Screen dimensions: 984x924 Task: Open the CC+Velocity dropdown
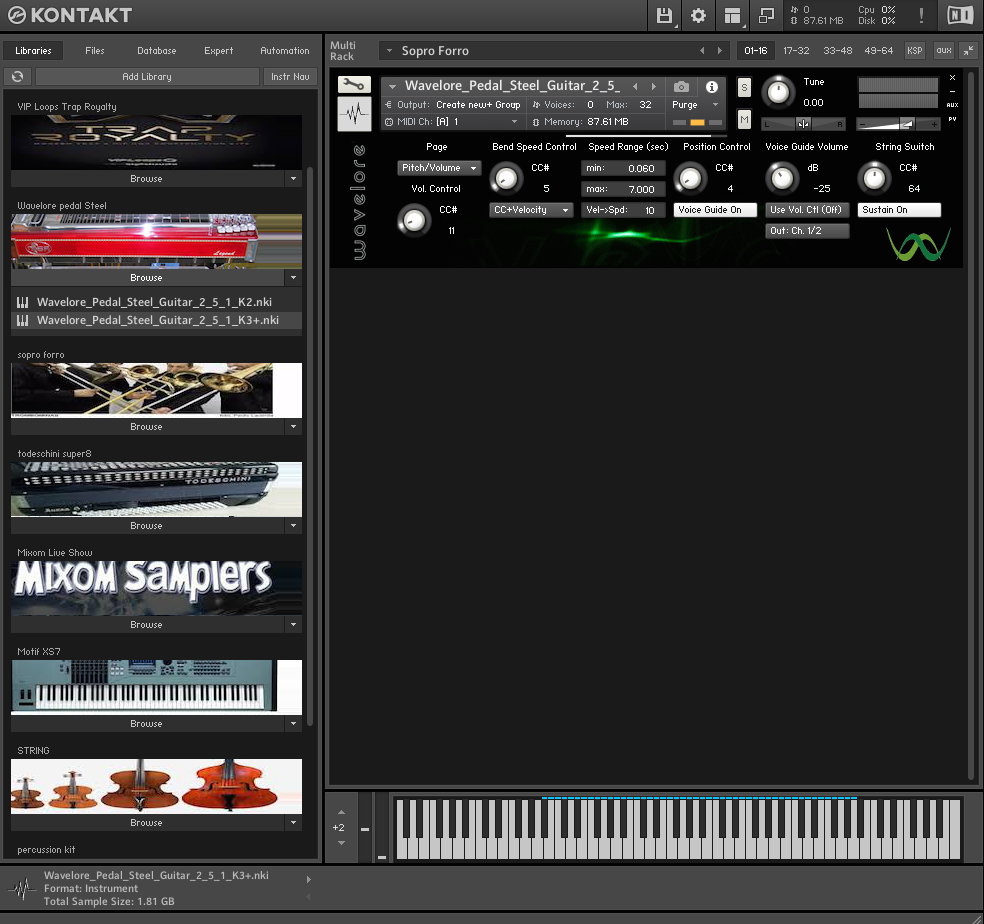click(531, 210)
